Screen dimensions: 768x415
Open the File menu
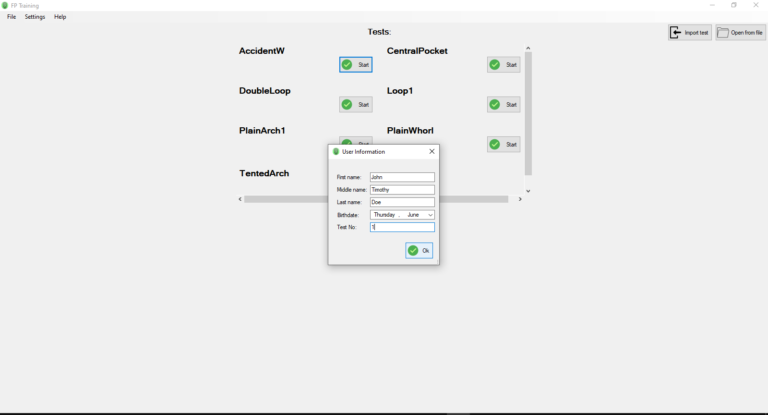[12, 17]
